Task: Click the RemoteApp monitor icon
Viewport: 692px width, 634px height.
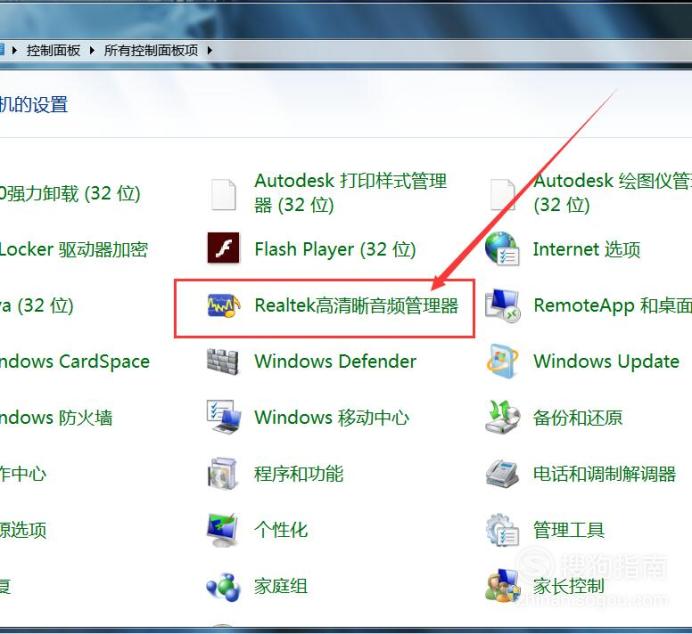Action: pos(502,305)
